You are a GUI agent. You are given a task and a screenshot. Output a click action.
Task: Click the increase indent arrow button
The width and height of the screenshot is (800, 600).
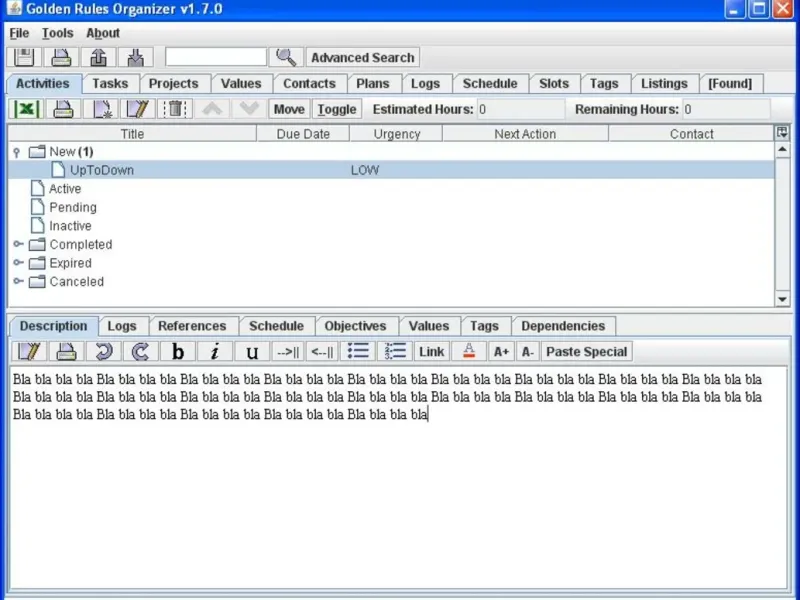click(288, 352)
